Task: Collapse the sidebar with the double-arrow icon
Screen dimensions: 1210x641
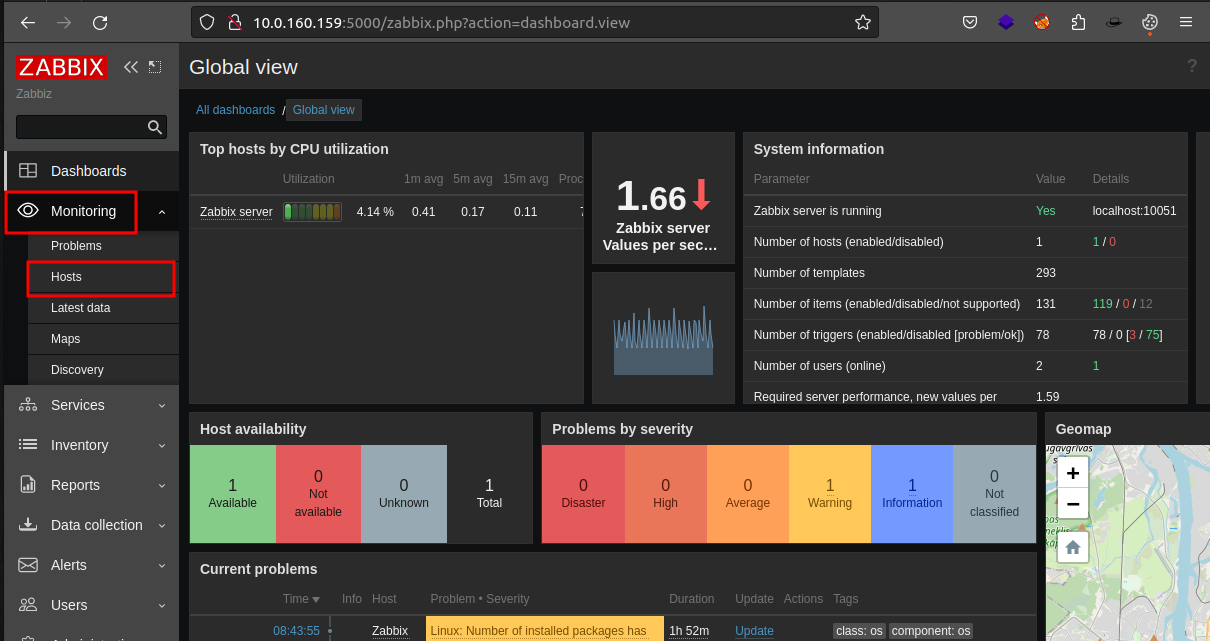Action: point(131,67)
